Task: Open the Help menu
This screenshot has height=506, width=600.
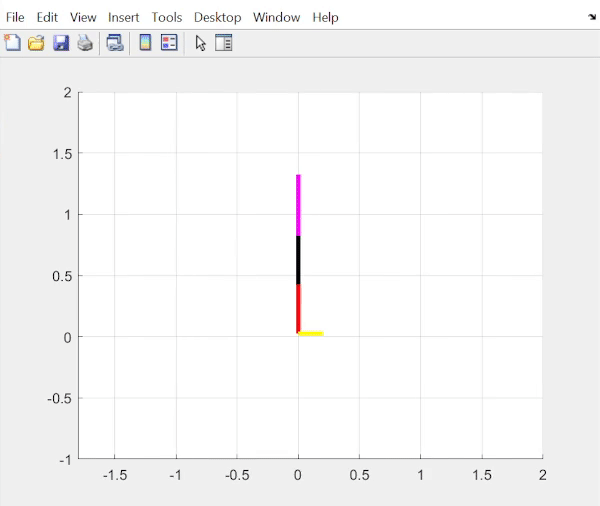Action: (x=326, y=17)
